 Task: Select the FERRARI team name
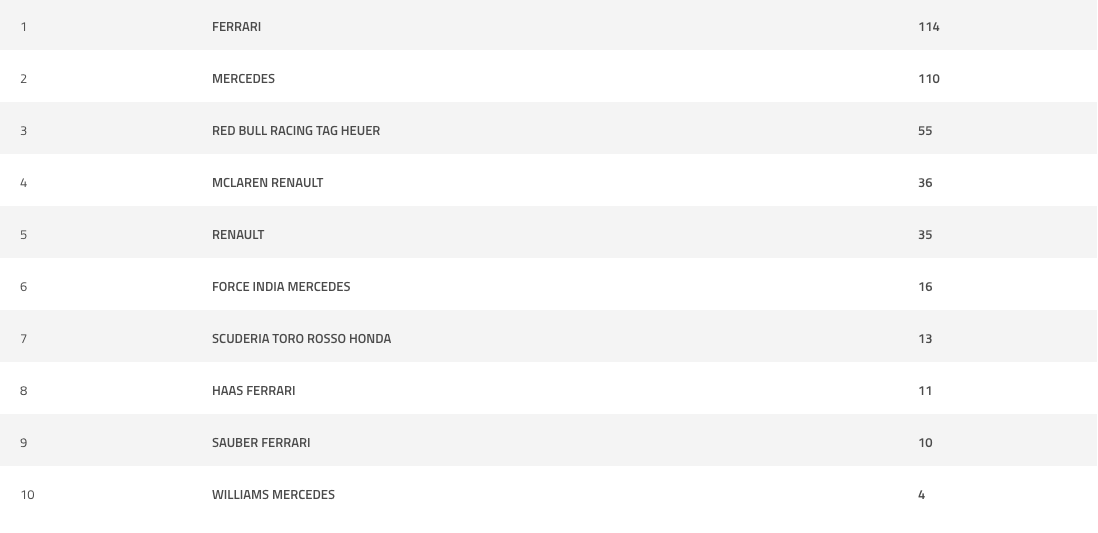pyautogui.click(x=236, y=27)
